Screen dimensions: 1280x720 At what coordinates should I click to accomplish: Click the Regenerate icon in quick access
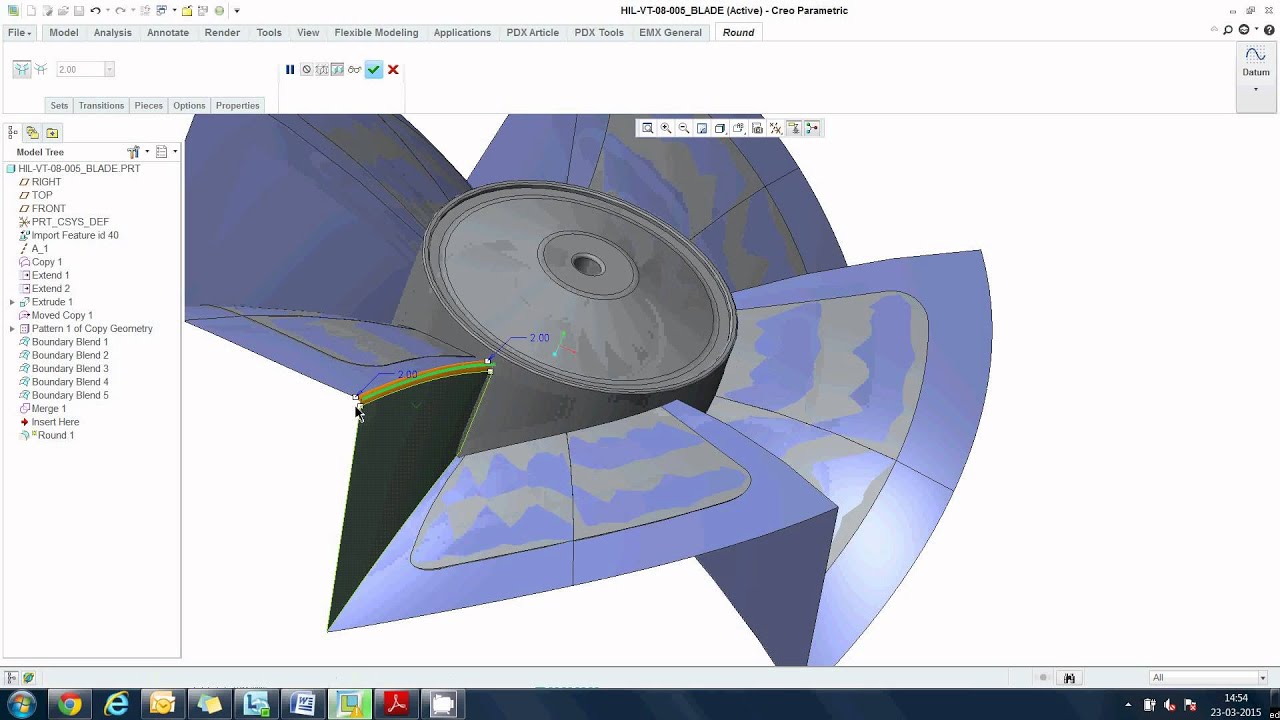tap(144, 10)
